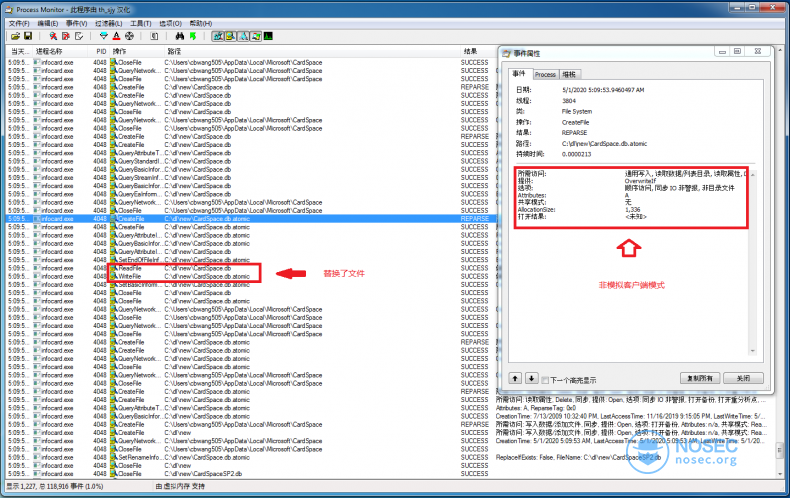Open the 工具(T) menu

pyautogui.click(x=141, y=24)
